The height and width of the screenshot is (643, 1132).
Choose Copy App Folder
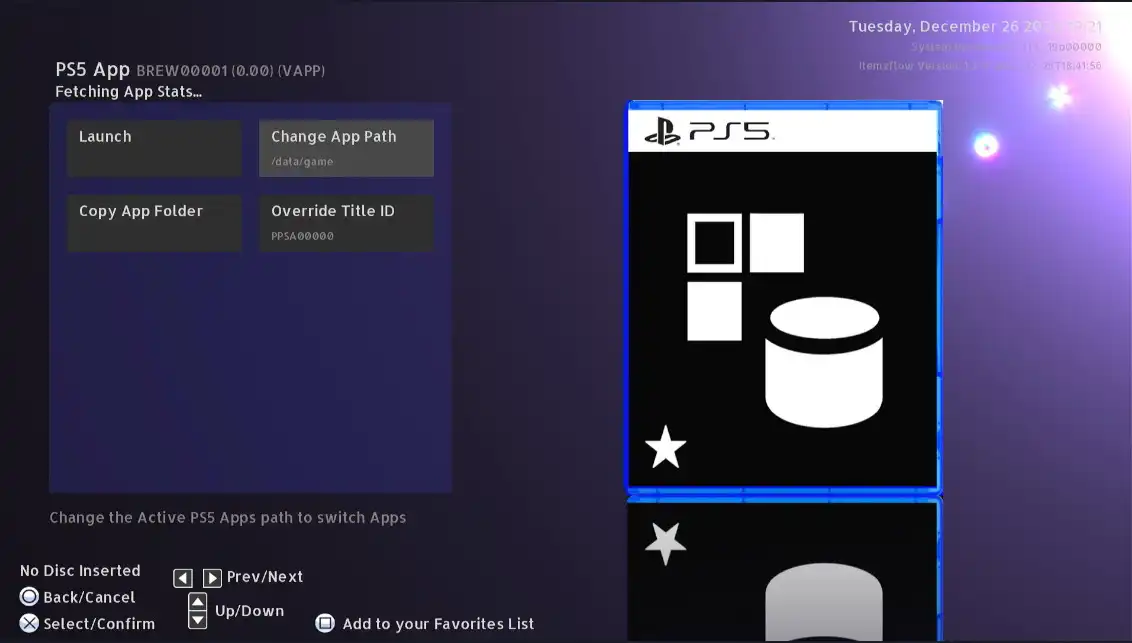pyautogui.click(x=154, y=222)
